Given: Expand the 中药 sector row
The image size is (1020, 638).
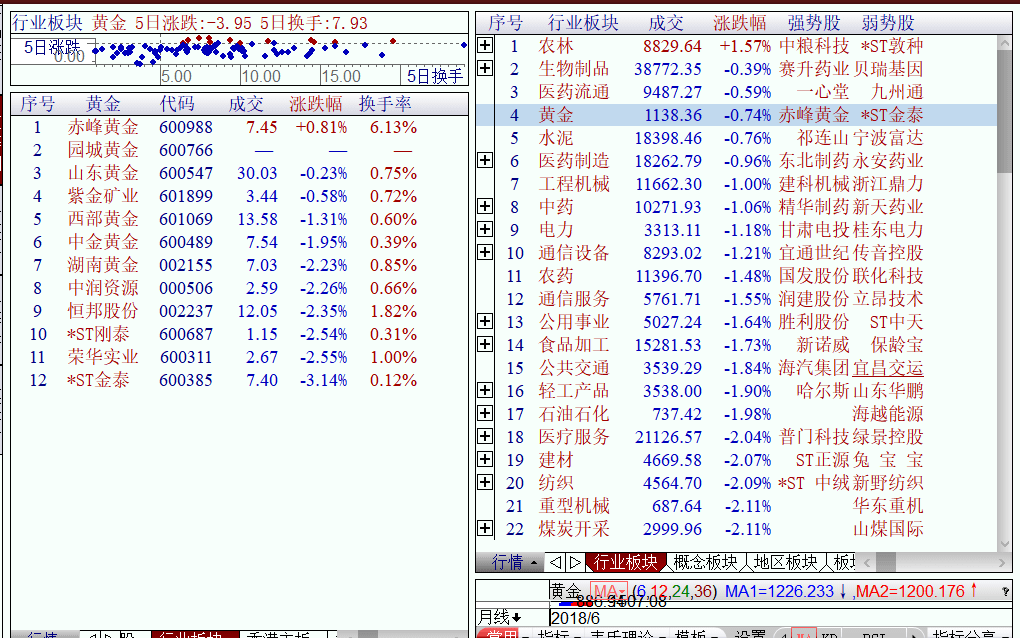Looking at the screenshot, I should [x=485, y=206].
